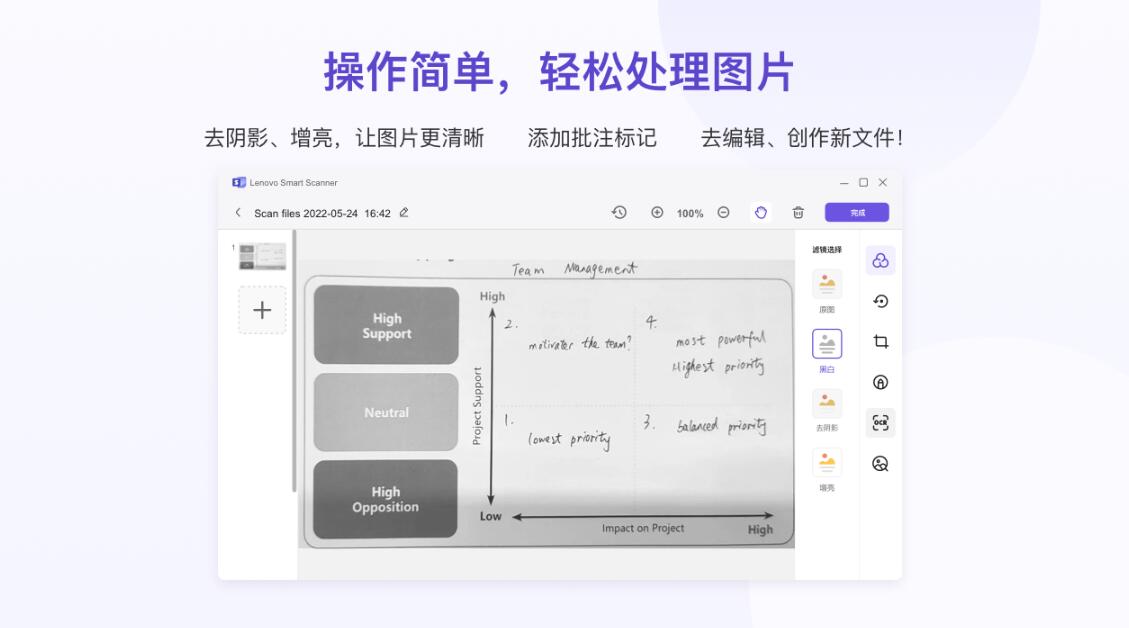
Task: Open the filter selection tool icon
Action: coord(880,261)
